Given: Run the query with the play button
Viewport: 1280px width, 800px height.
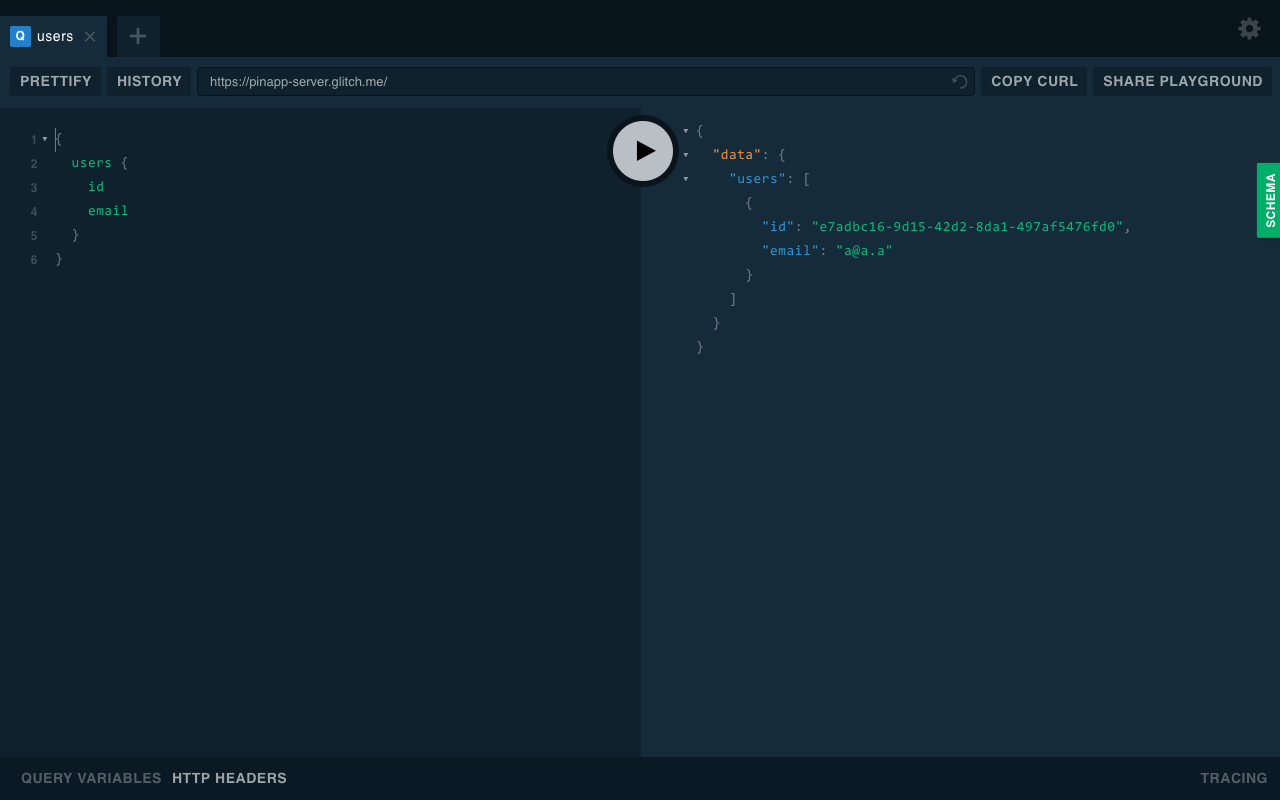Looking at the screenshot, I should [x=643, y=151].
